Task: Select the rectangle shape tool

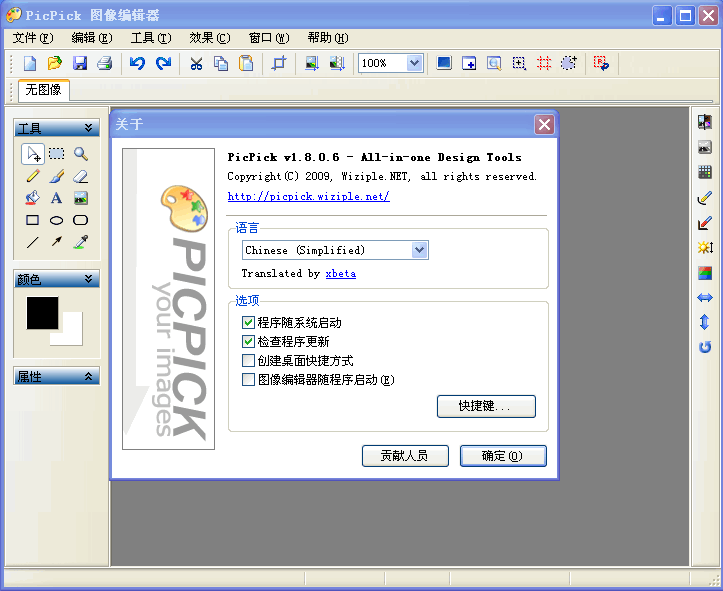Action: 33,220
